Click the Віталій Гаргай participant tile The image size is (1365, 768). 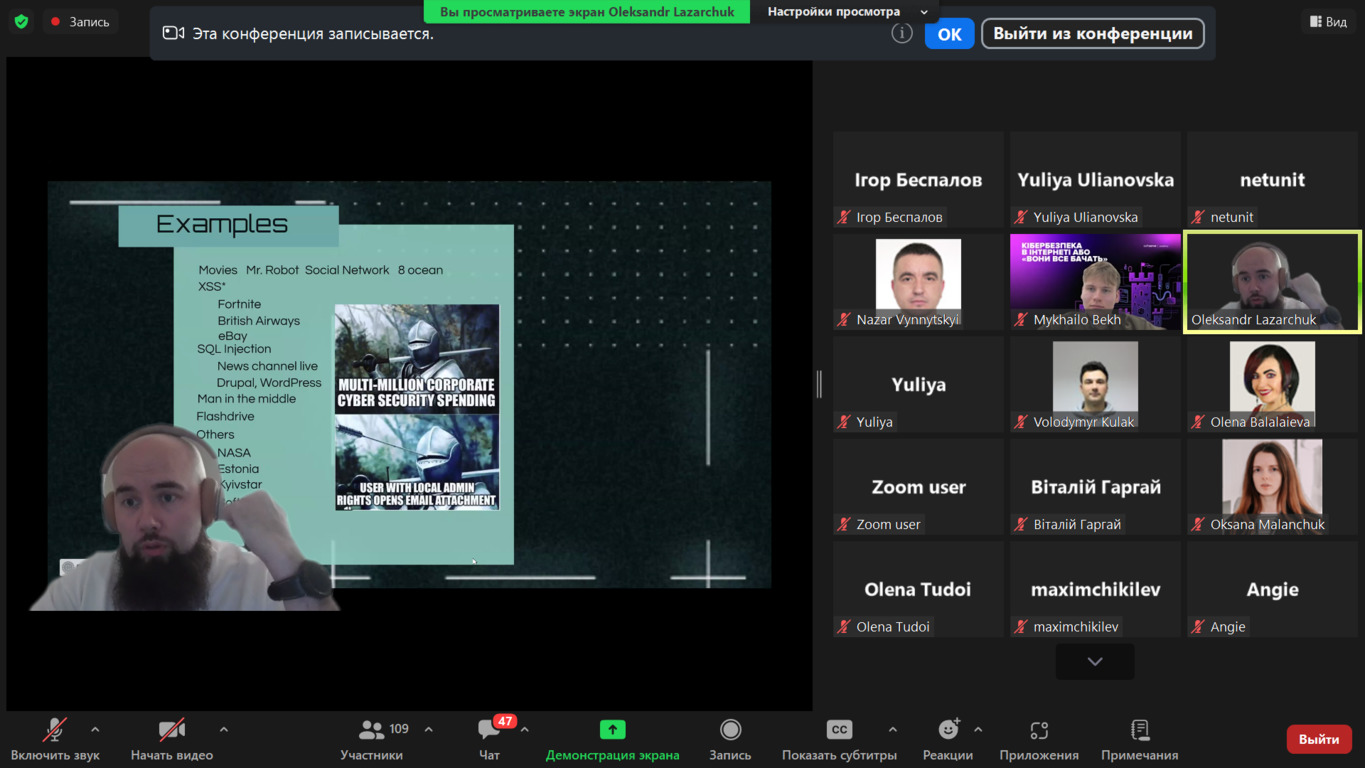click(1095, 487)
